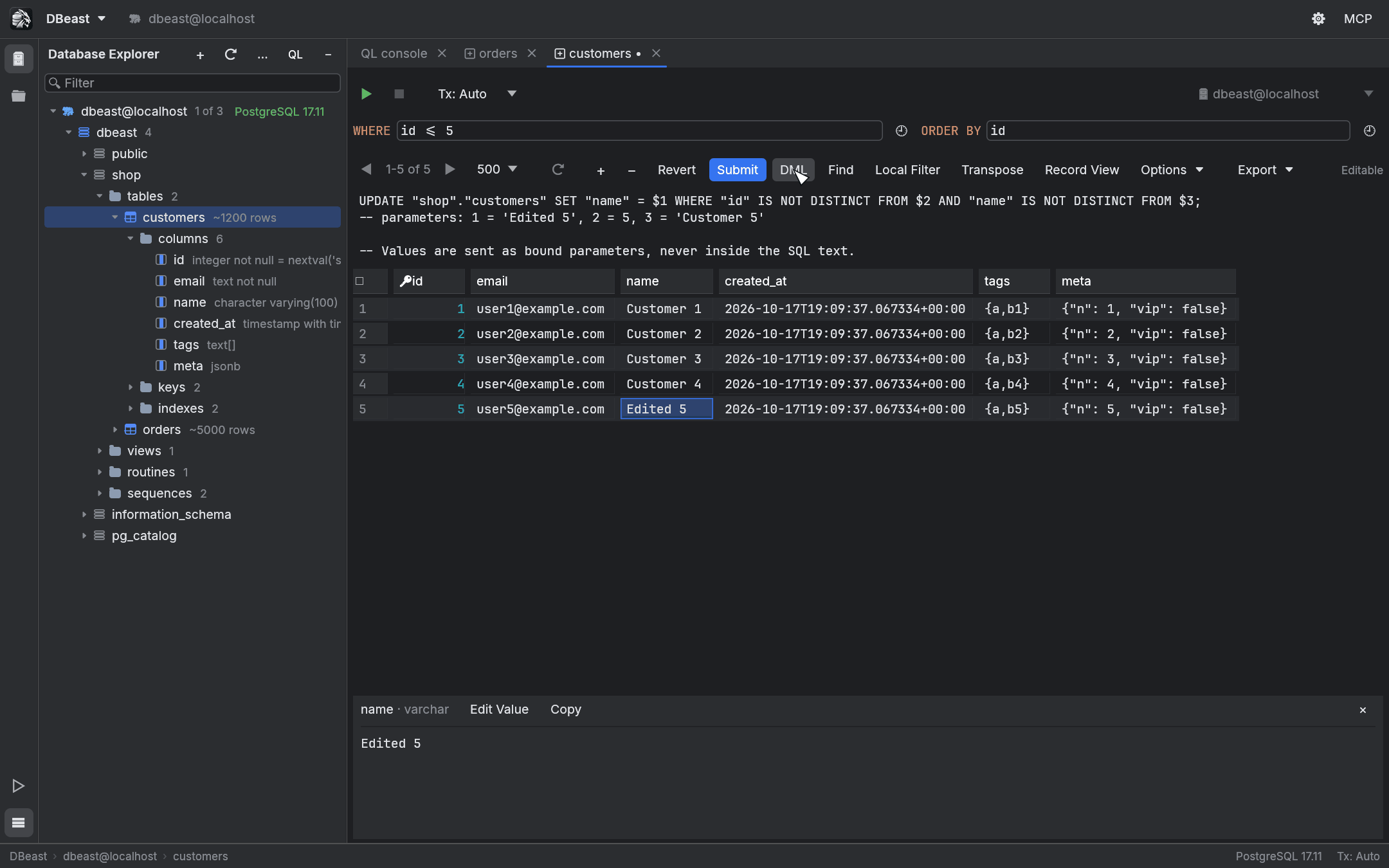Add a new row with plus icon in grid toolbar
The image size is (1389, 868).
(x=601, y=170)
